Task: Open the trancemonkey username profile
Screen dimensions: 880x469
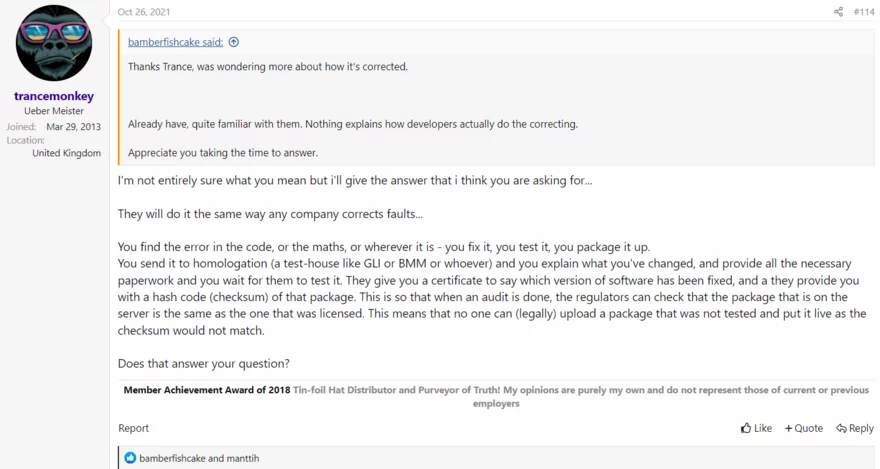Action: pos(54,96)
